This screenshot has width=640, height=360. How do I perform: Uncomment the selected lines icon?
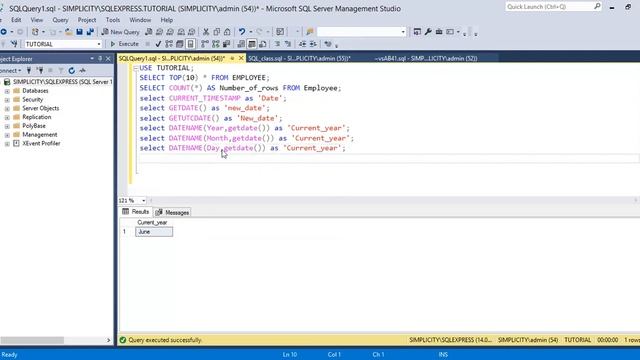288,44
